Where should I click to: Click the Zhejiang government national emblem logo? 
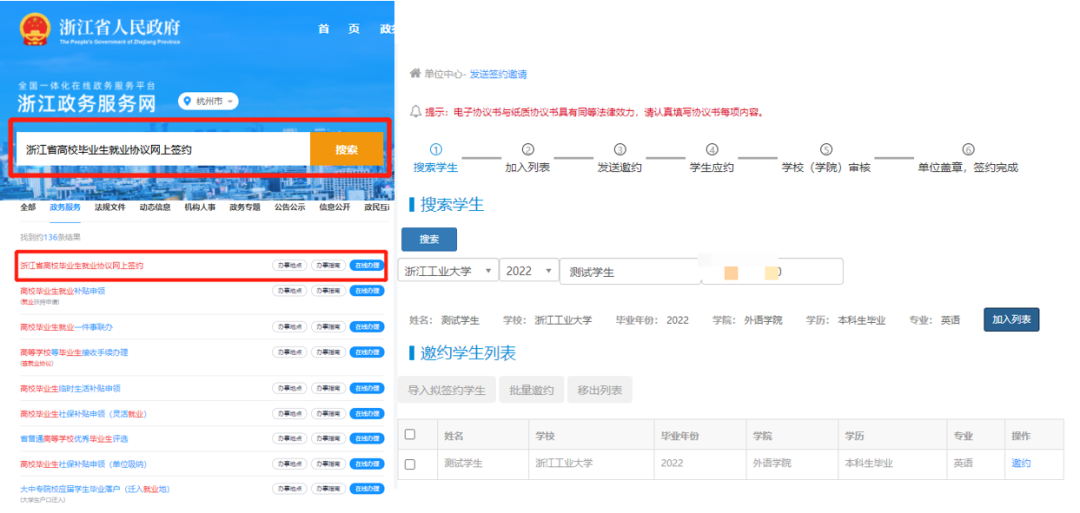pos(36,30)
